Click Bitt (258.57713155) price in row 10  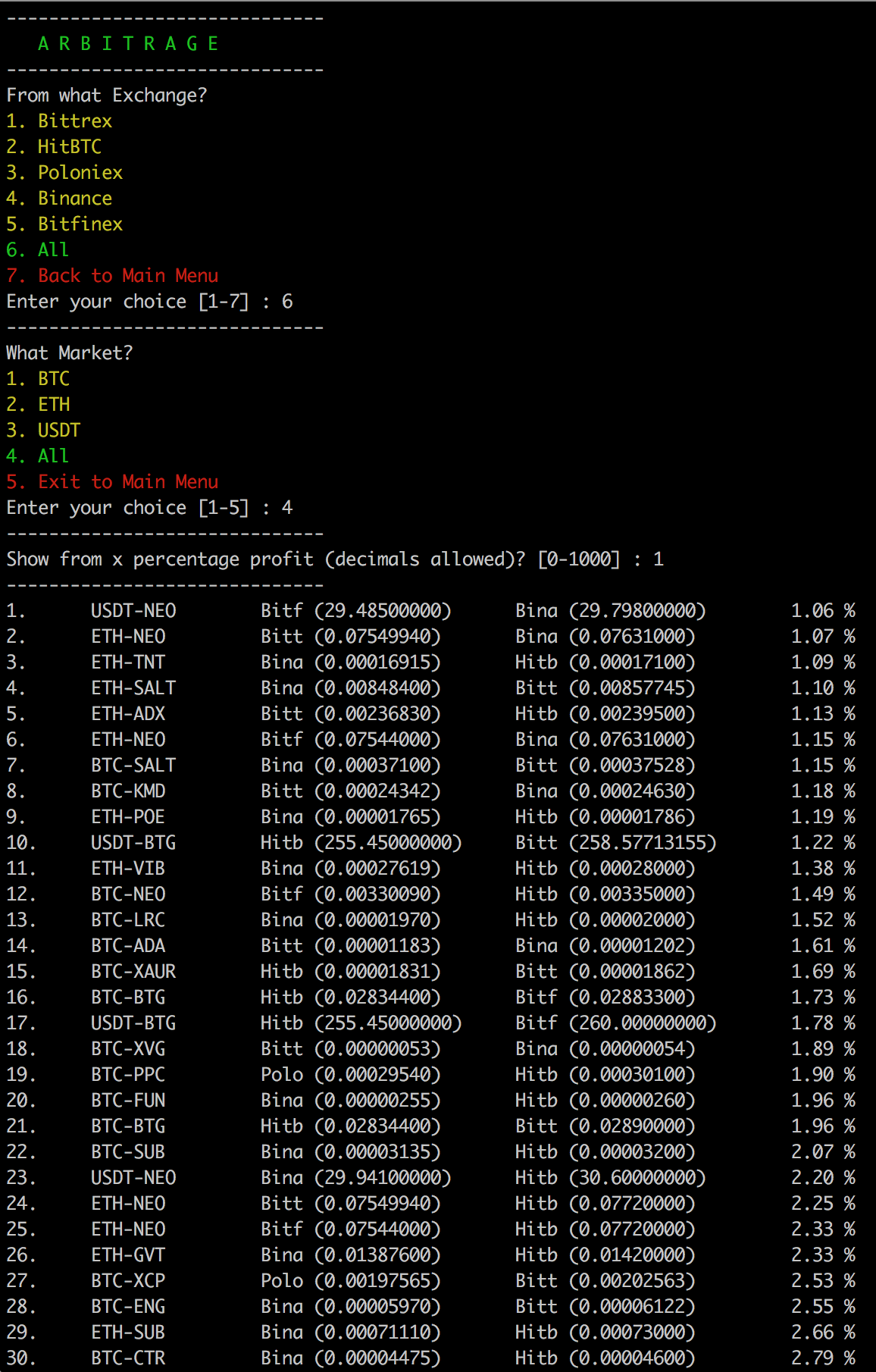(616, 843)
